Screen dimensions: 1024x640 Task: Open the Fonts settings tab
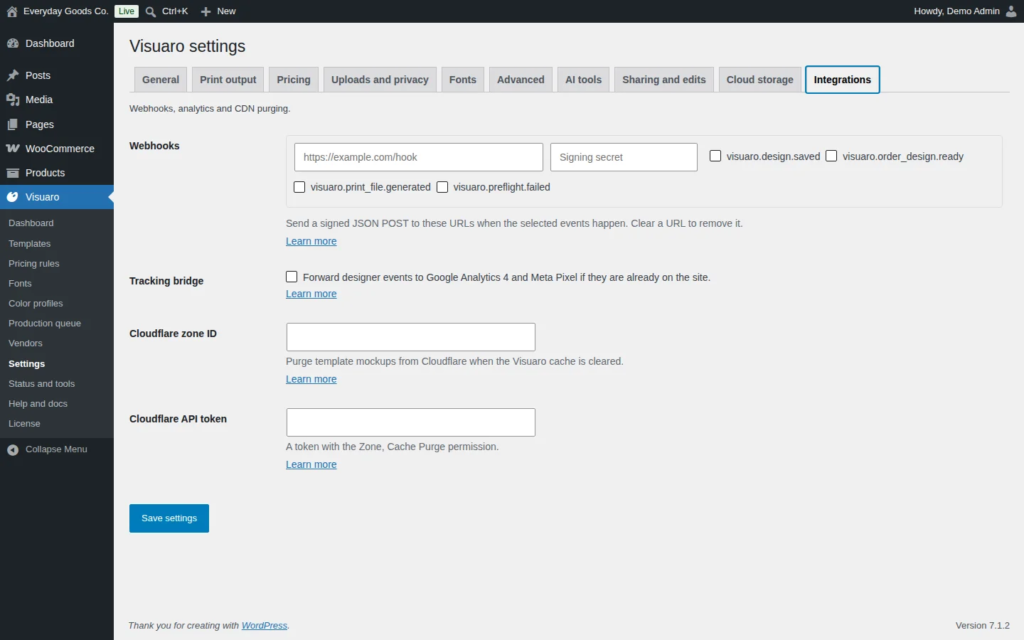462,80
